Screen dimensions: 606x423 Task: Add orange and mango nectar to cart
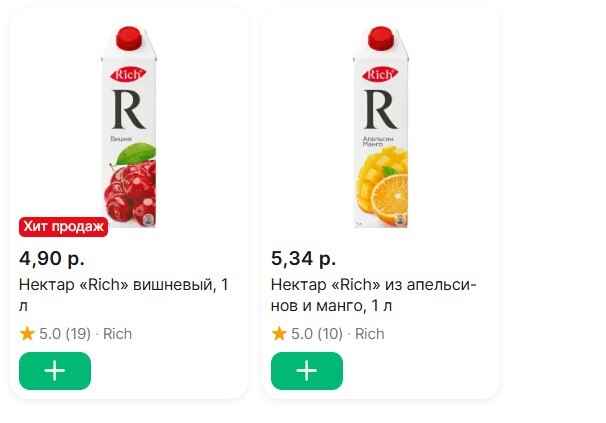coord(306,371)
